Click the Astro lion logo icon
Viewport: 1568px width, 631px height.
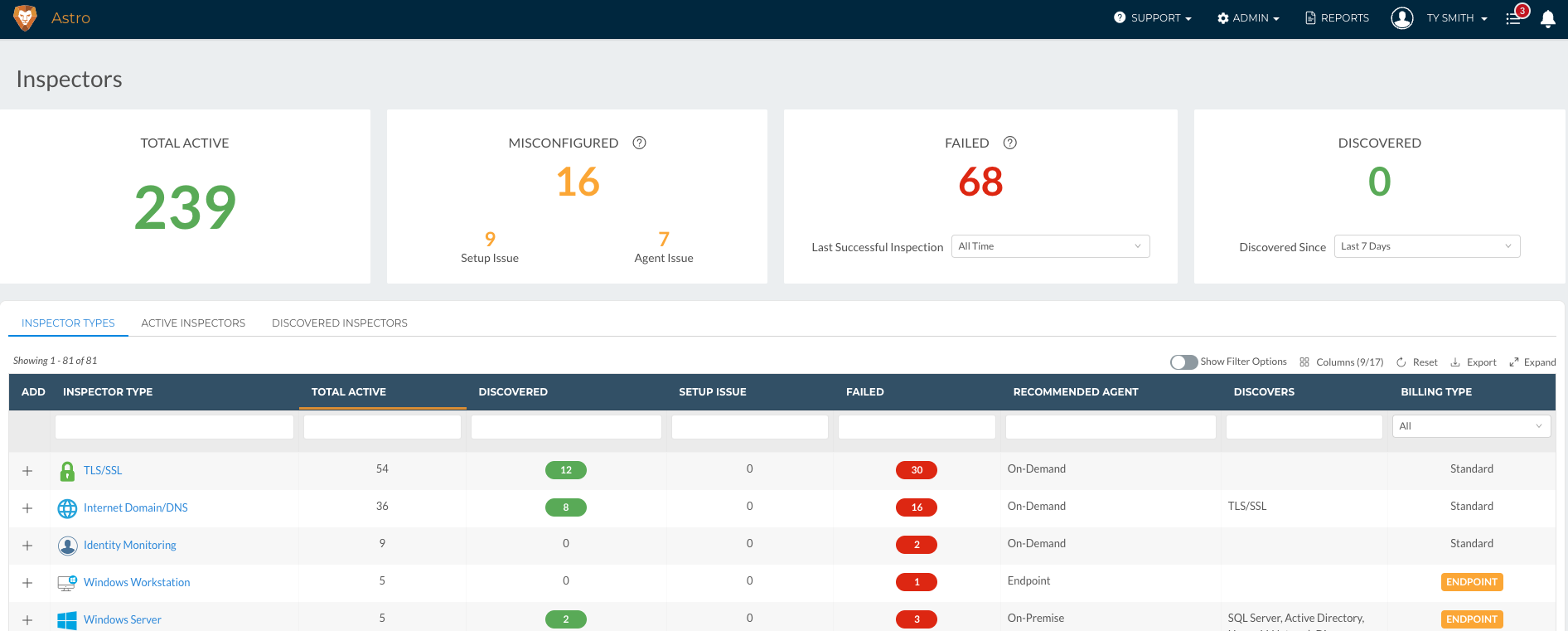point(26,17)
